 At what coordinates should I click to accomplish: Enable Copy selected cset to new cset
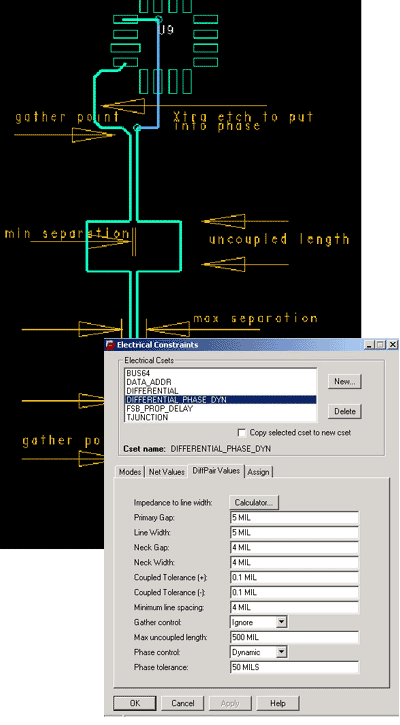[x=241, y=433]
